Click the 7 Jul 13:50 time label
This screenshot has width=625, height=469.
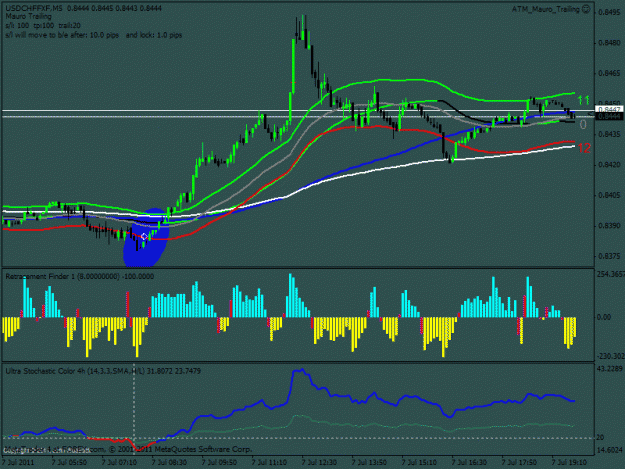tap(369, 462)
